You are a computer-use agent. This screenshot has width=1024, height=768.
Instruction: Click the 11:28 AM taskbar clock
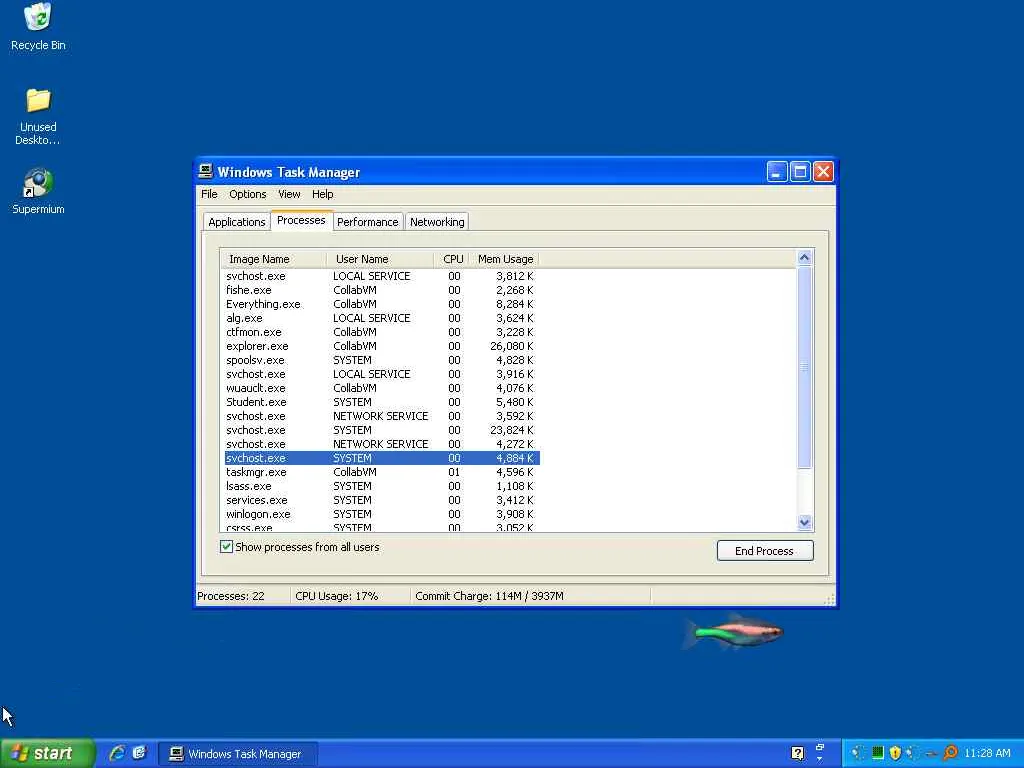point(987,753)
